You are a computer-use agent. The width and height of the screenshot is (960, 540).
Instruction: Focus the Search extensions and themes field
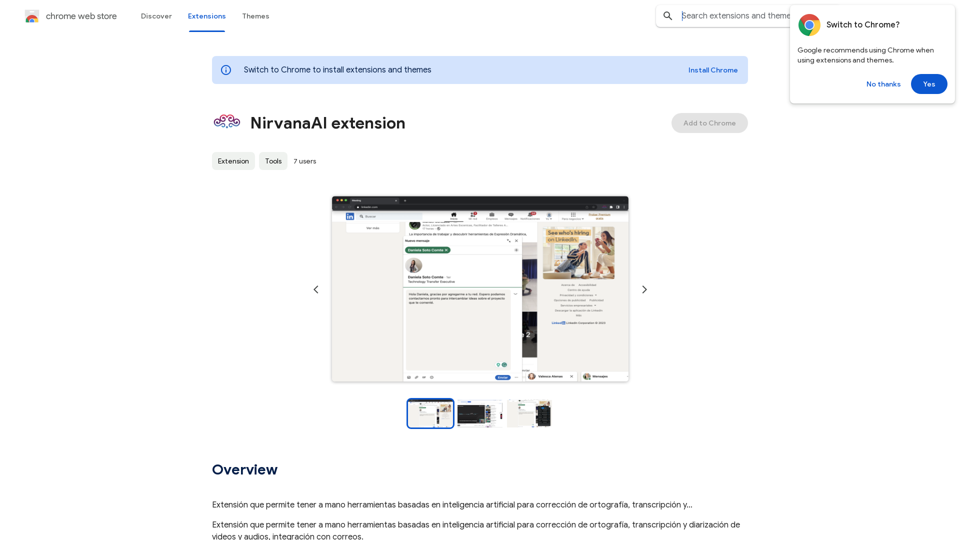[x=735, y=16]
